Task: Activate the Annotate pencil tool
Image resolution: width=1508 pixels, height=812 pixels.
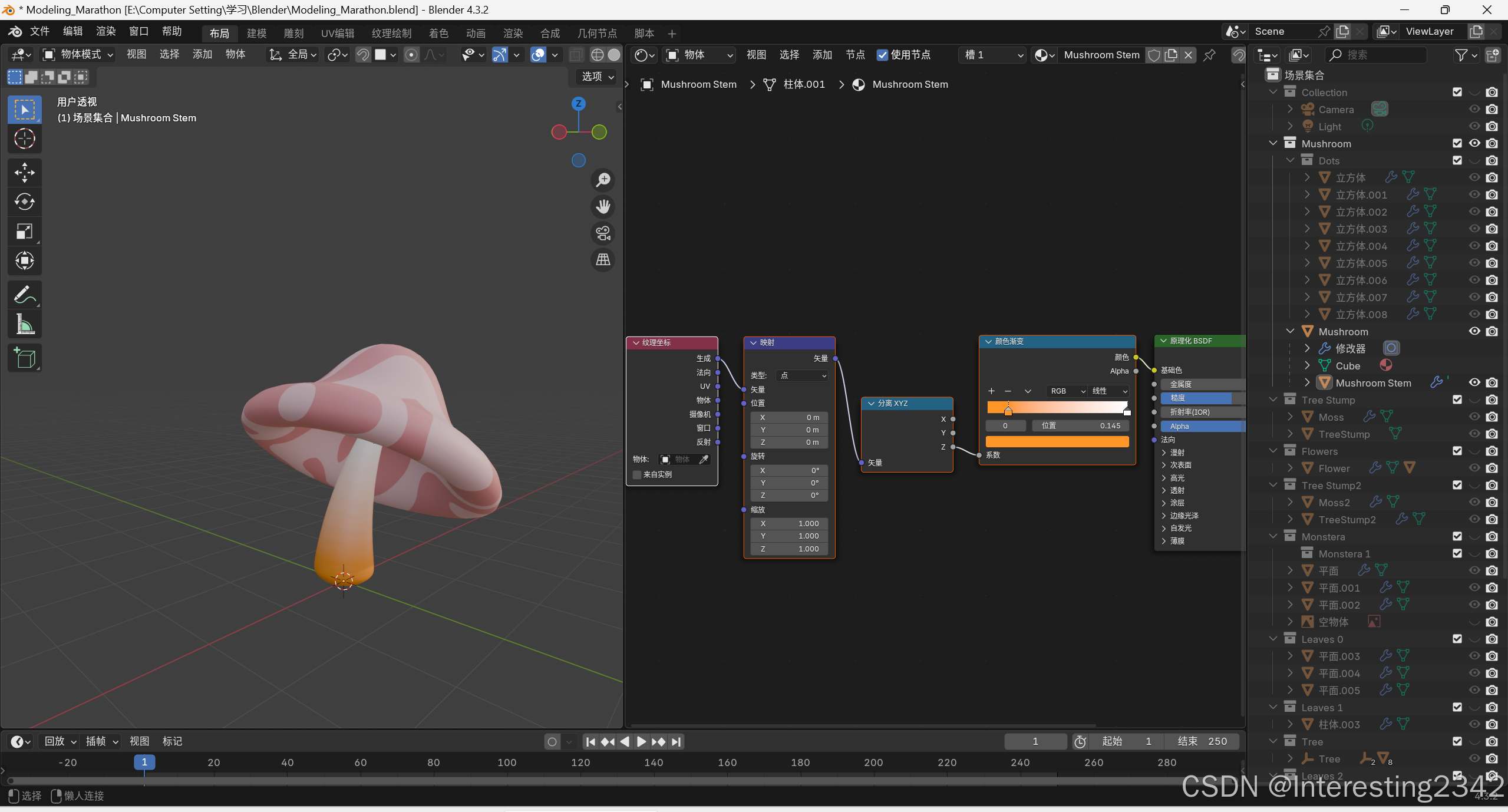Action: pyautogui.click(x=24, y=295)
